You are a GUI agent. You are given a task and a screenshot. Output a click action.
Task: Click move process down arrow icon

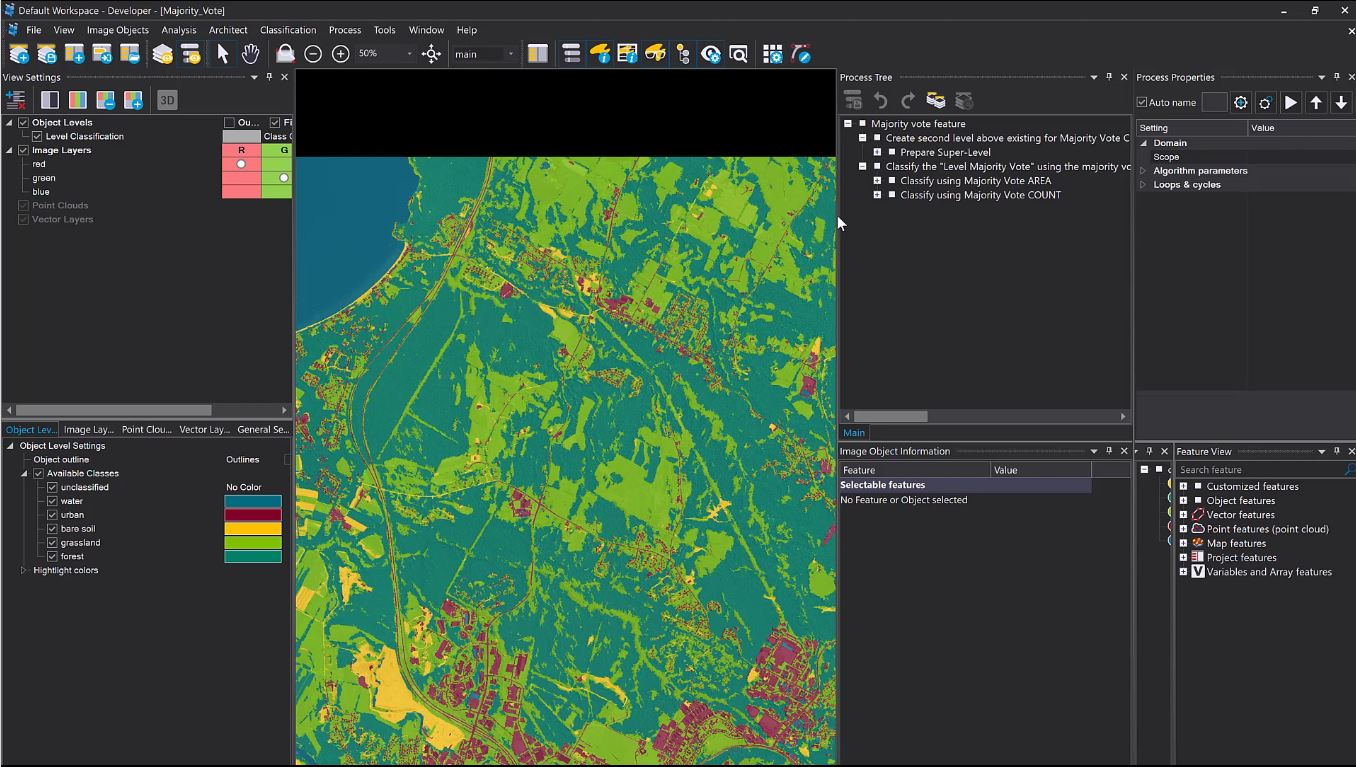point(1341,102)
